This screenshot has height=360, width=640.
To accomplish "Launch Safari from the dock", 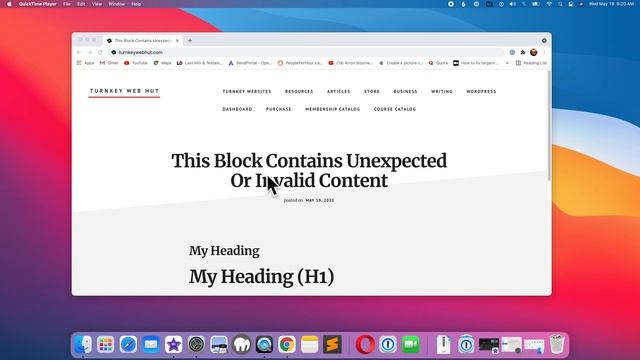I will click(x=128, y=345).
